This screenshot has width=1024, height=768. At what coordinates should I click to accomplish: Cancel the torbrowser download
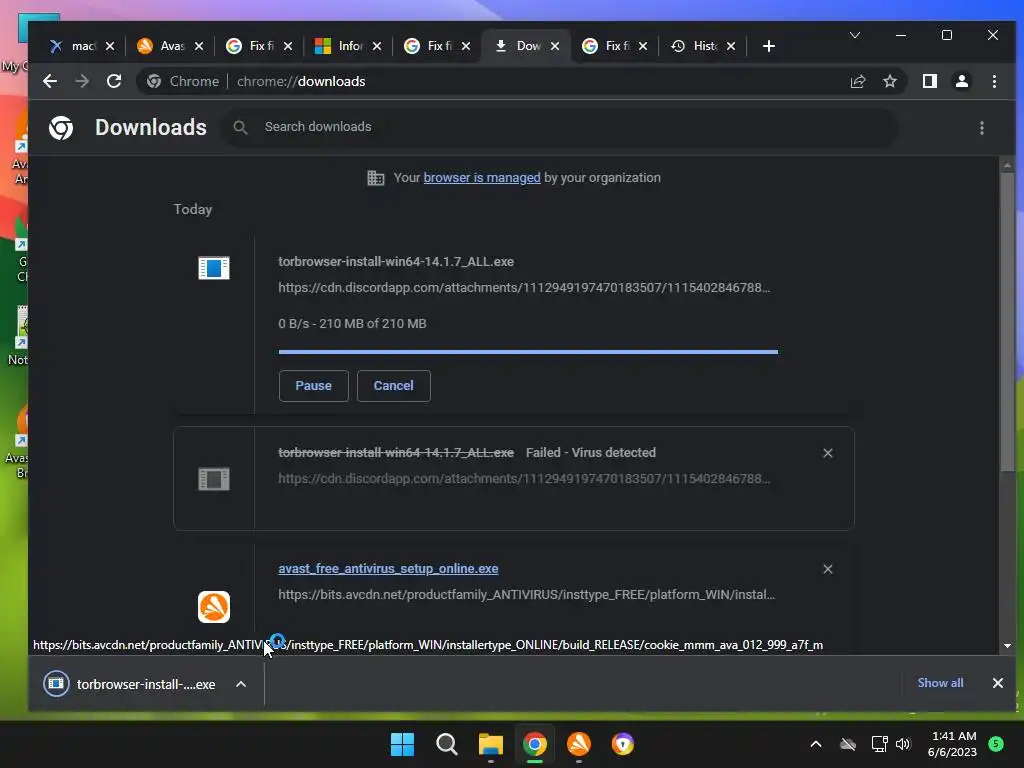tap(393, 385)
